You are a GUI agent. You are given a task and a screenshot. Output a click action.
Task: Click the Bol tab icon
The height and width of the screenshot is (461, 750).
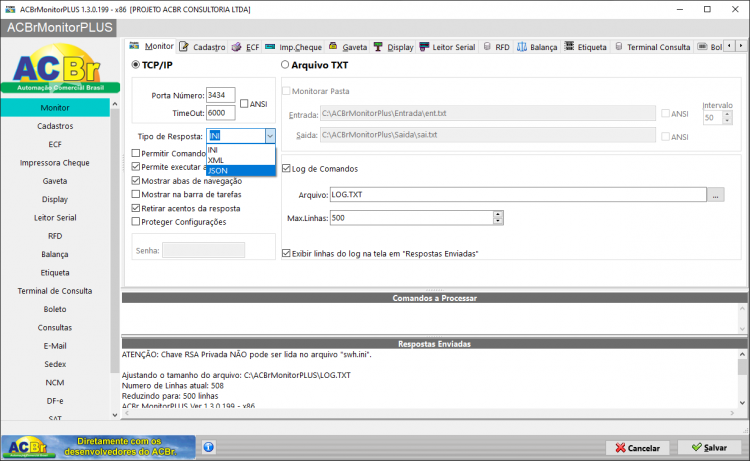pyautogui.click(x=702, y=46)
